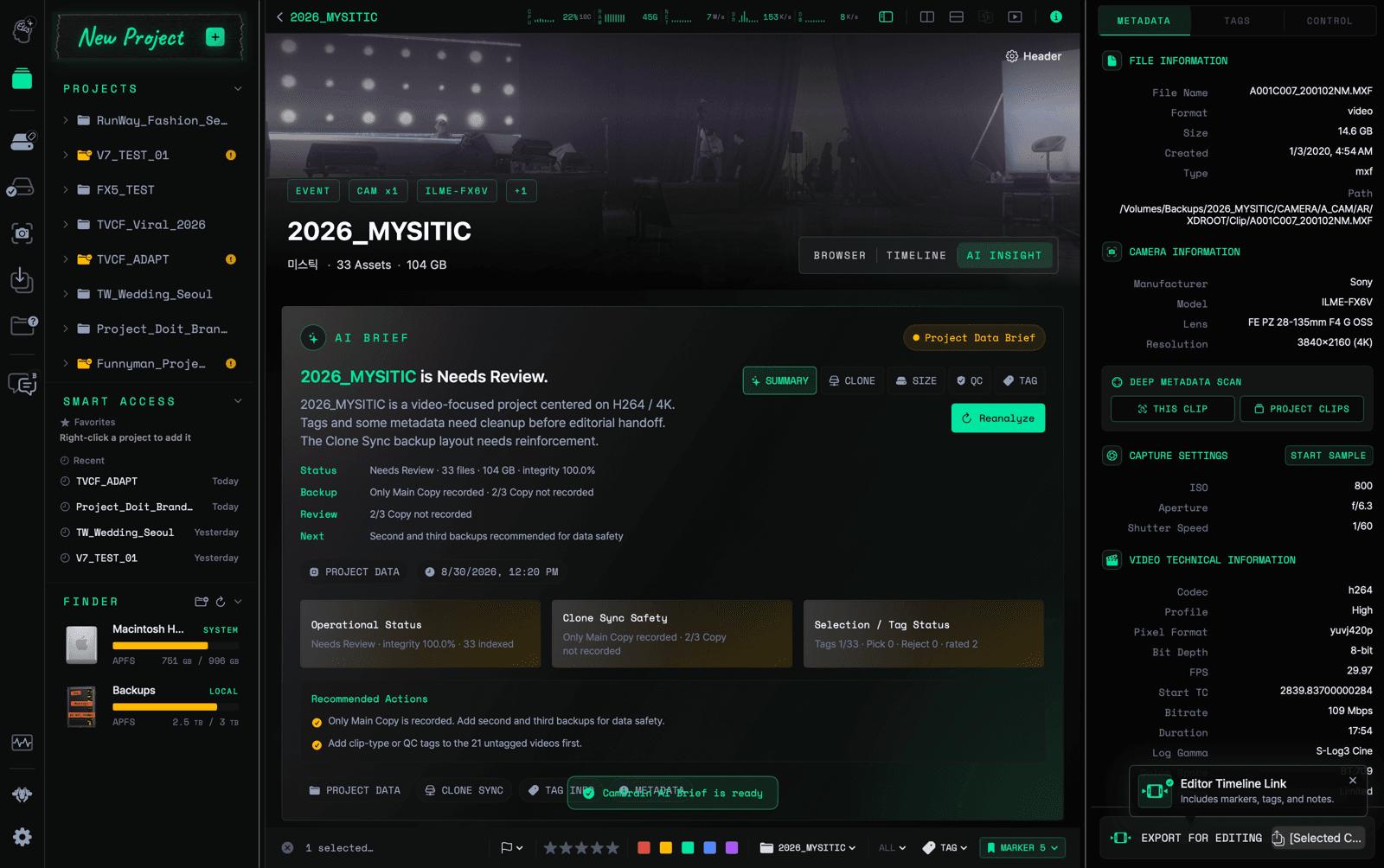
Task: Open the ALL filter dropdown
Action: tap(893, 848)
